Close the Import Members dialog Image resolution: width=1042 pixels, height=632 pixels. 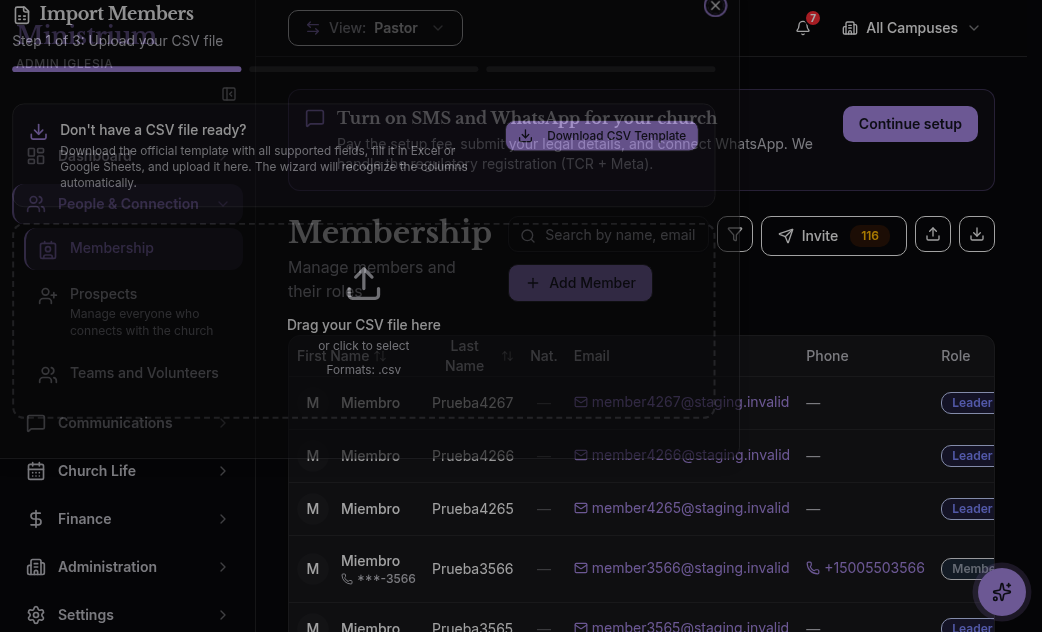coord(715,6)
